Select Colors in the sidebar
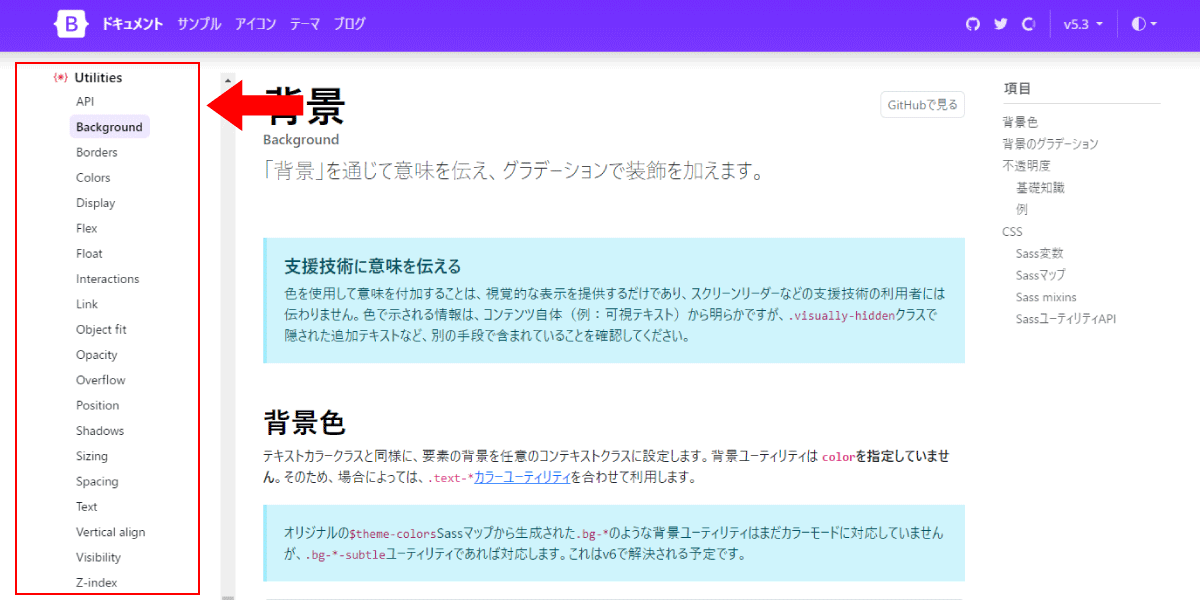Screen dimensions: 1200x600 93,178
